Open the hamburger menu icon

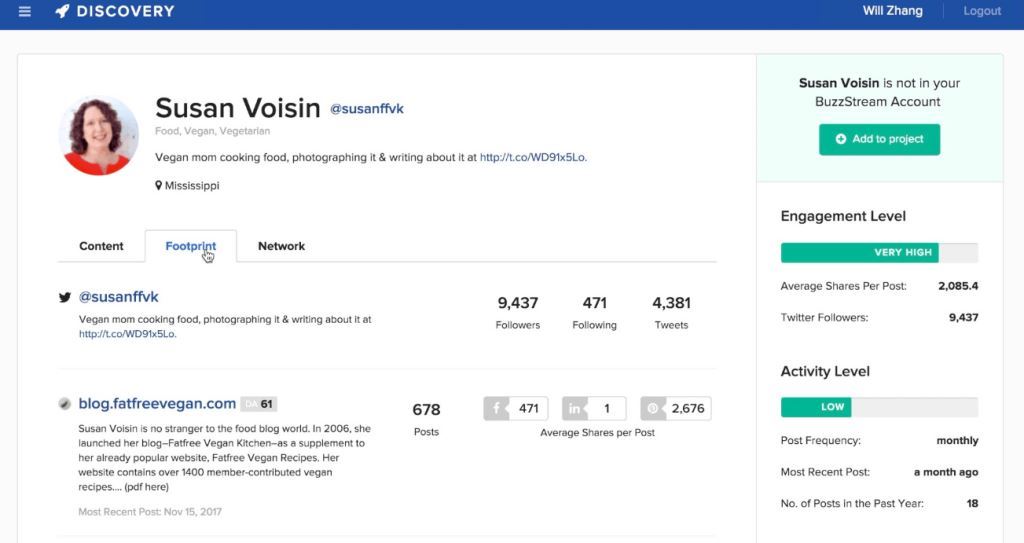pos(25,11)
